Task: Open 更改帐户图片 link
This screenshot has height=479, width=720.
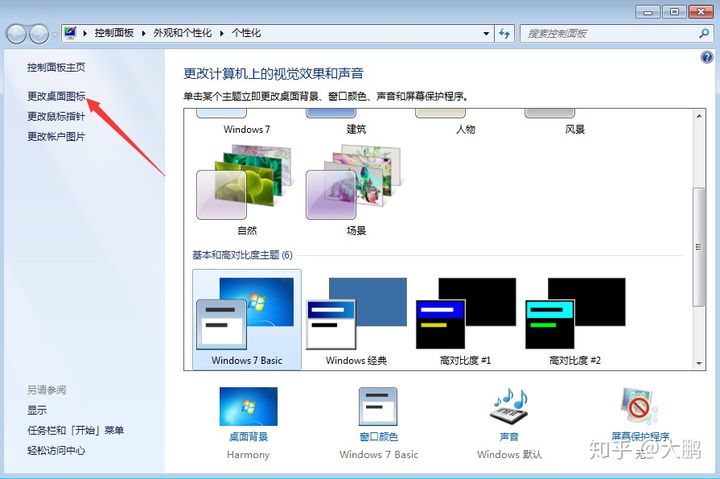Action: [56, 136]
